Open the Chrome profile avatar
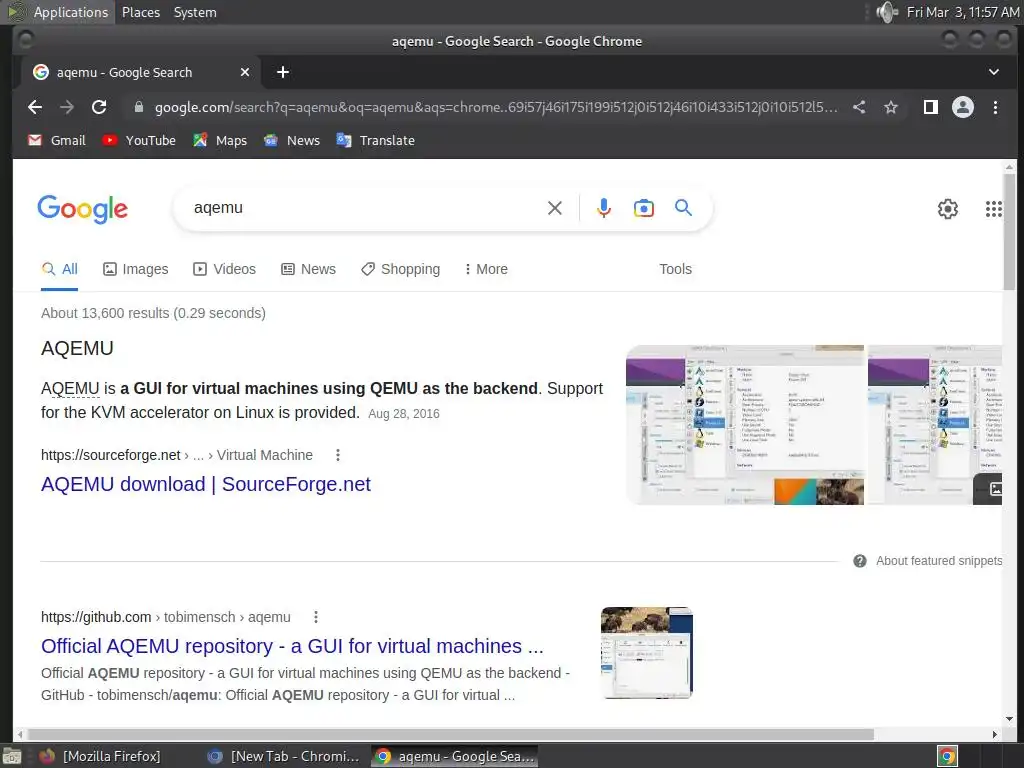Image resolution: width=1024 pixels, height=768 pixels. pyautogui.click(x=963, y=107)
